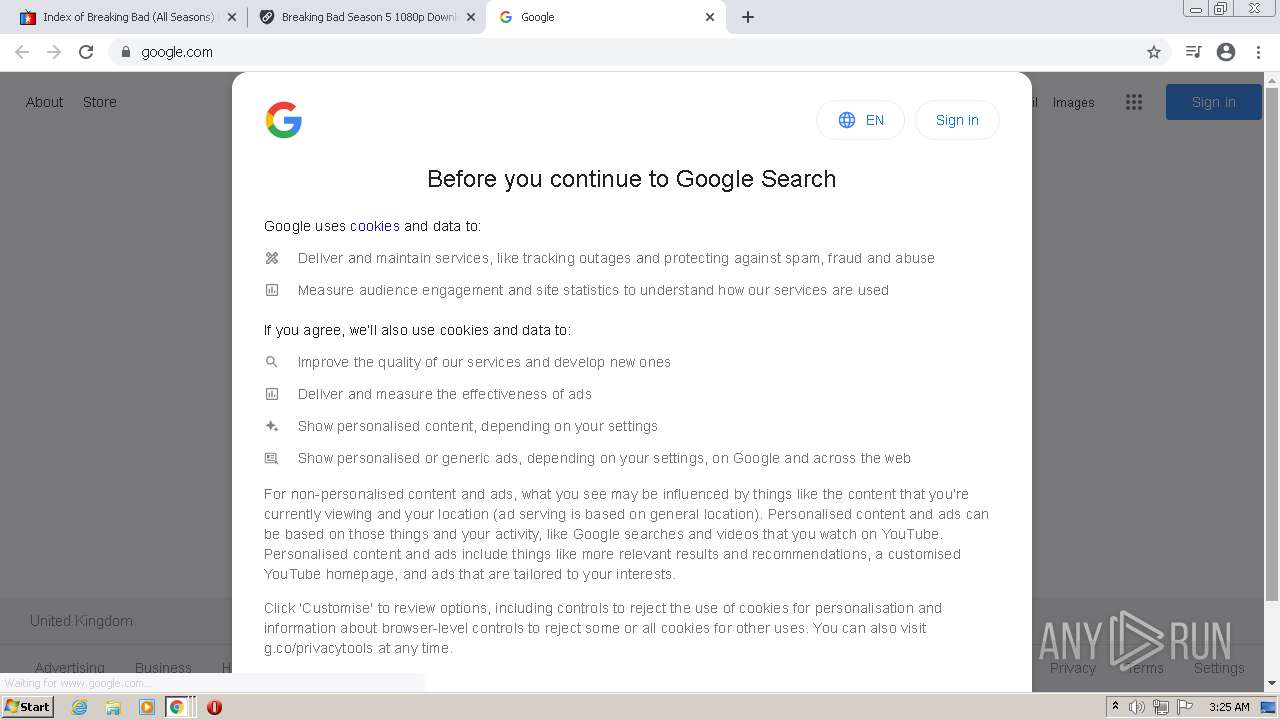Click the browser reload icon
This screenshot has height=720, width=1280.
coord(86,52)
